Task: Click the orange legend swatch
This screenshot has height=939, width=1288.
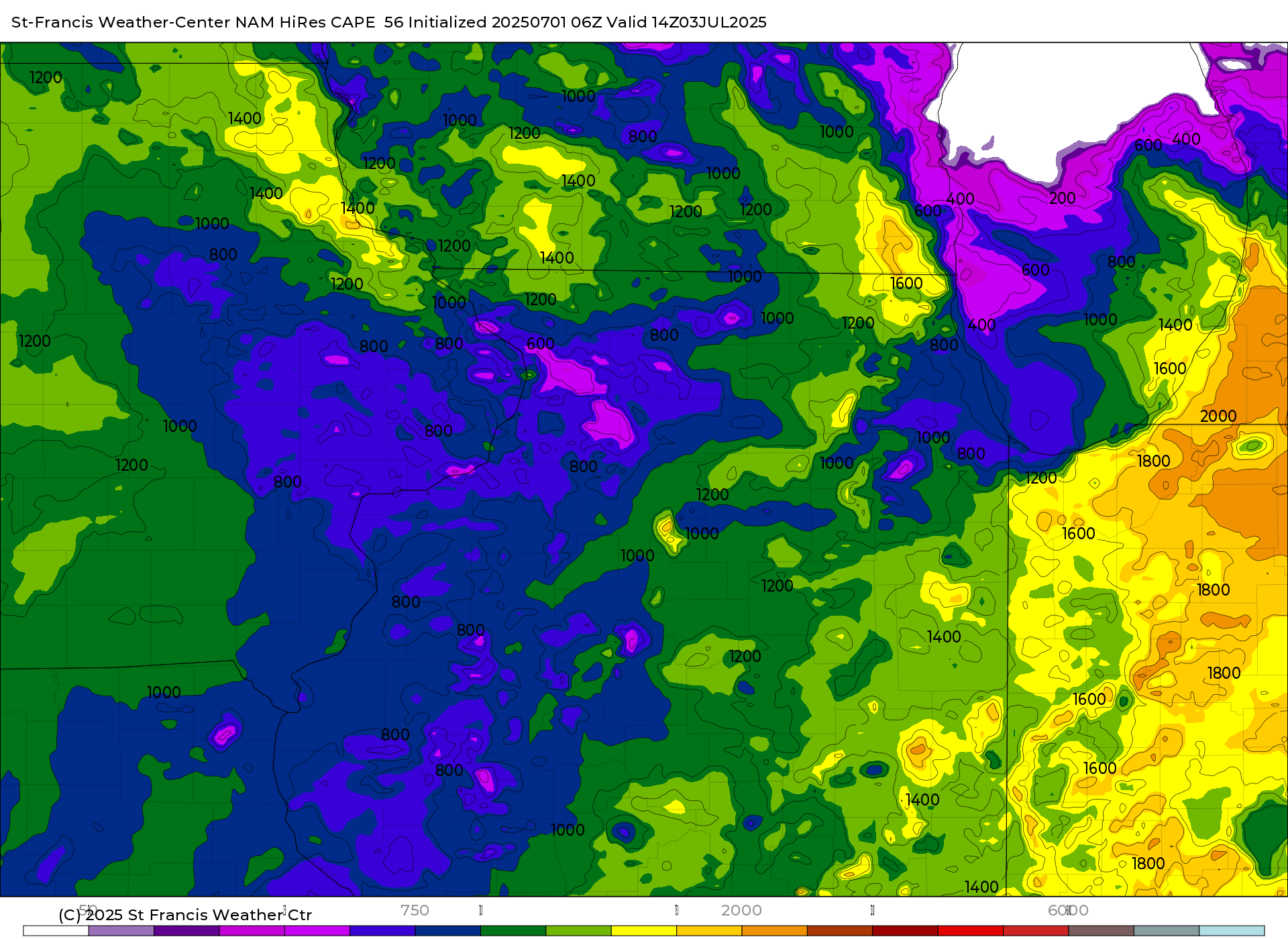Action: [774, 931]
